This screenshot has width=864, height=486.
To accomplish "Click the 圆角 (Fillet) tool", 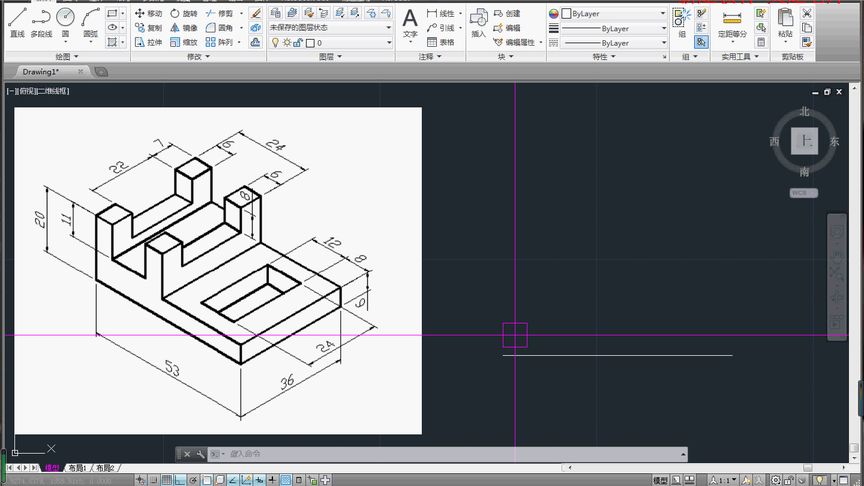I will point(219,28).
